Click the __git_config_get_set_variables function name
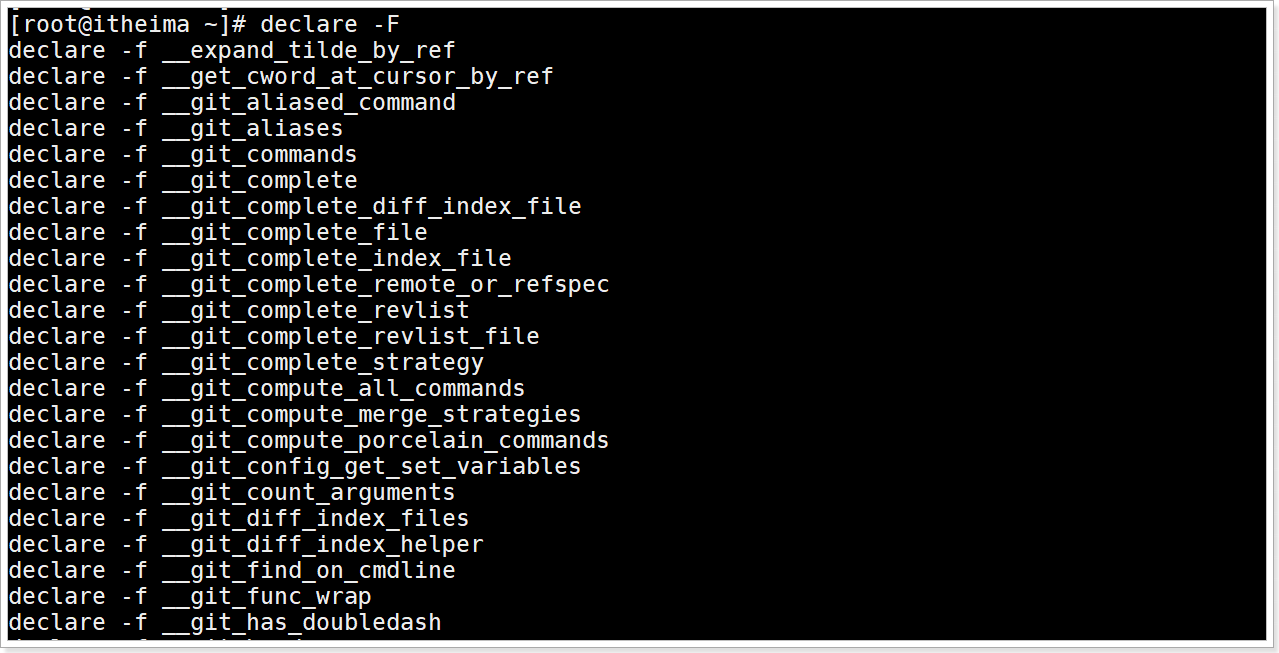The width and height of the screenshot is (1279, 653). pyautogui.click(x=371, y=466)
